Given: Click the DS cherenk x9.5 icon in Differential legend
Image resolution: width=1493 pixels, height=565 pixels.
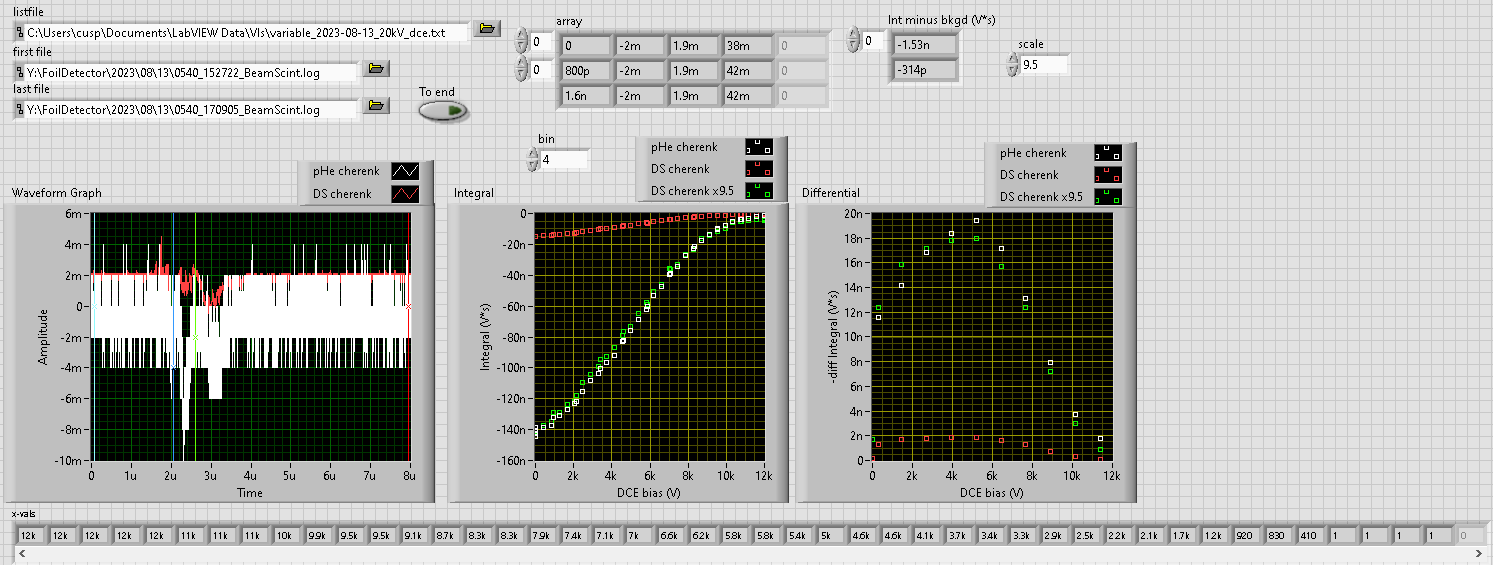Looking at the screenshot, I should [1107, 197].
